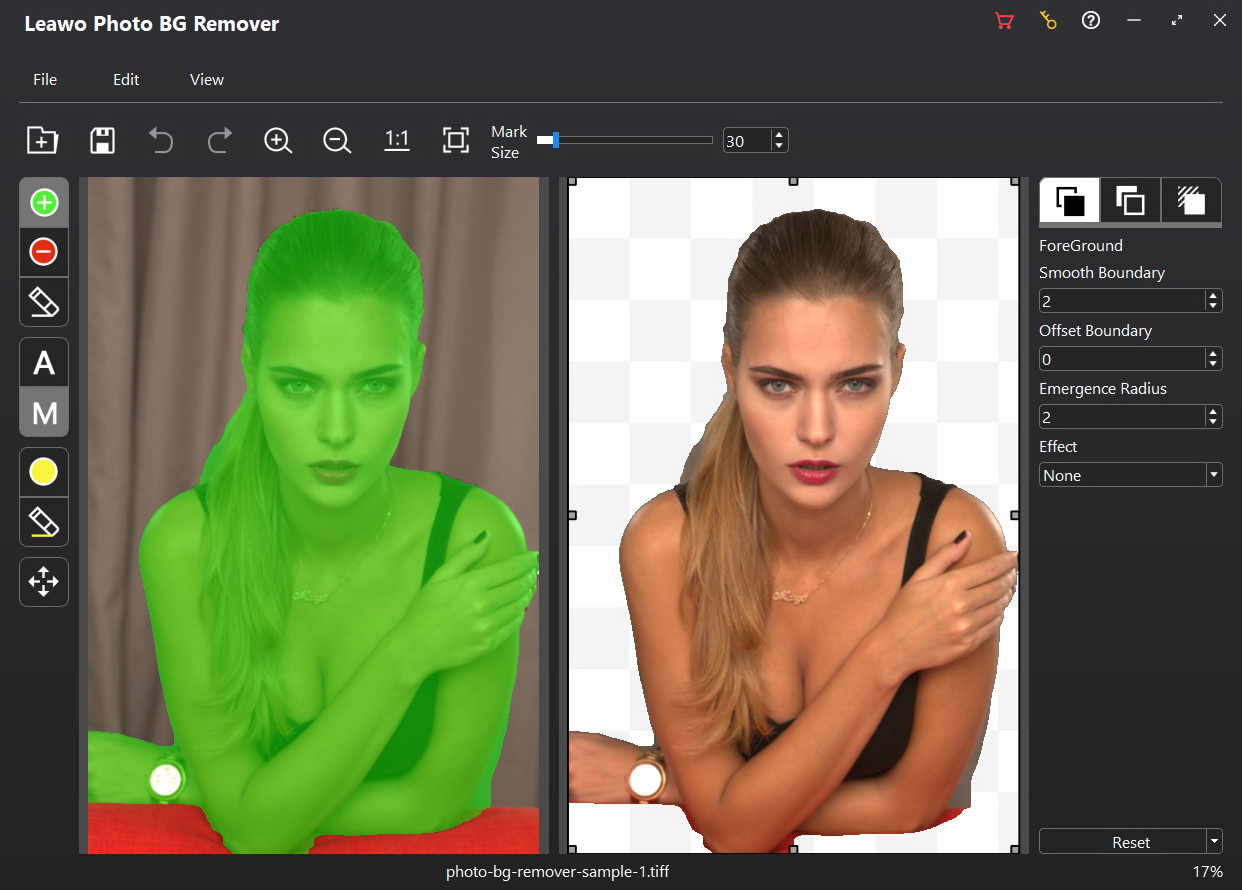This screenshot has height=890, width=1242.
Task: Open the File menu
Action: (45, 80)
